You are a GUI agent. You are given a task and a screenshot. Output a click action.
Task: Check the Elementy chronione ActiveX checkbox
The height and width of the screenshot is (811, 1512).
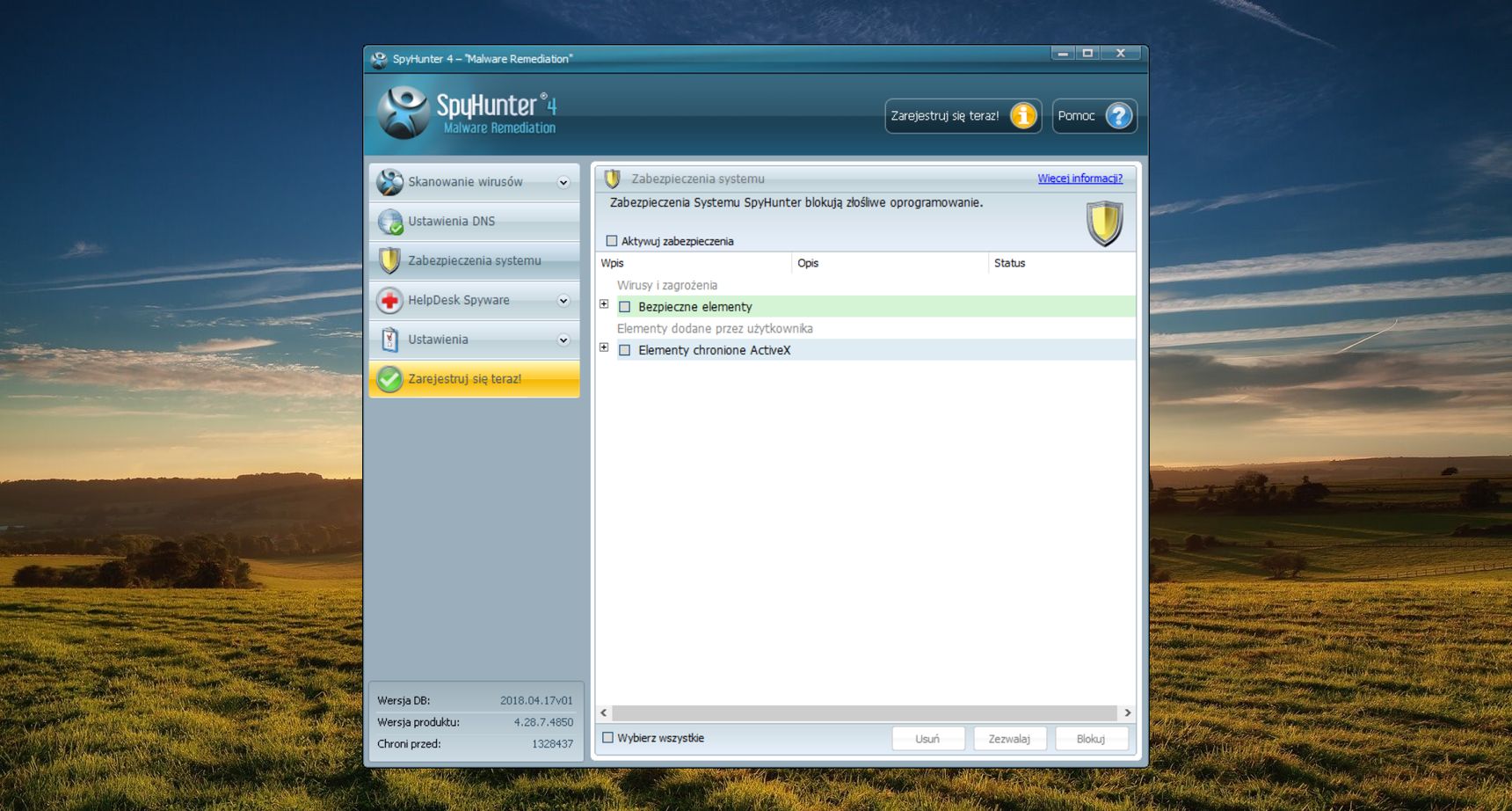[x=625, y=350]
